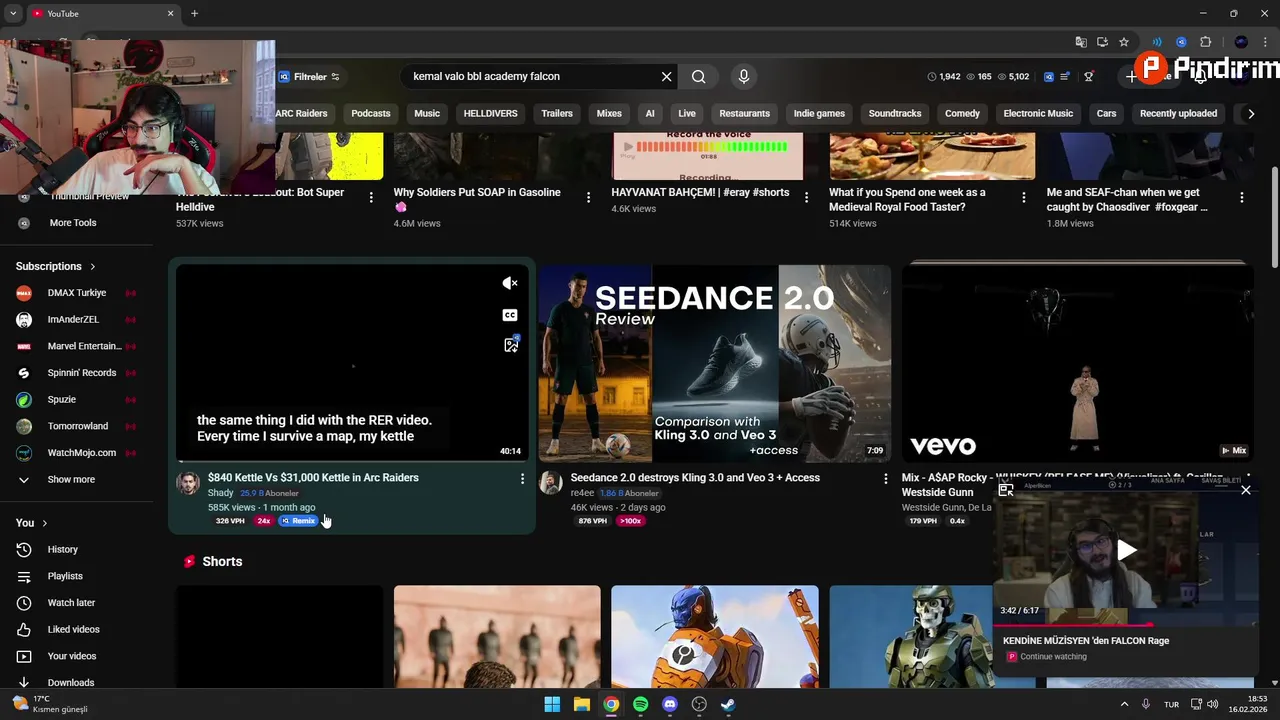Open options menu for Seedance 2.0 video

tap(885, 479)
